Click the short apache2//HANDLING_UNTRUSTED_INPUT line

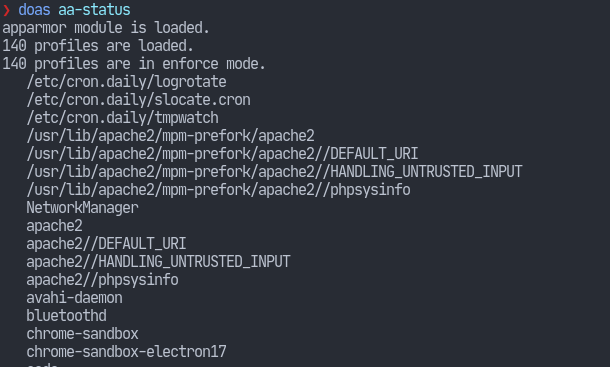[158, 262]
